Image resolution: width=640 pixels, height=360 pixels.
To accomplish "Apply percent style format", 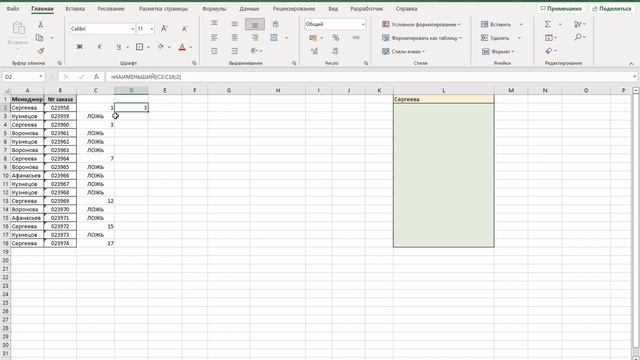I will [x=336, y=38].
